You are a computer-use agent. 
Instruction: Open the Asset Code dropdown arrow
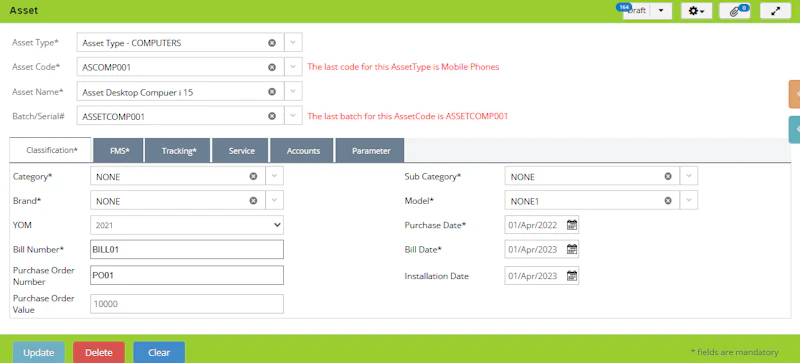tap(293, 67)
